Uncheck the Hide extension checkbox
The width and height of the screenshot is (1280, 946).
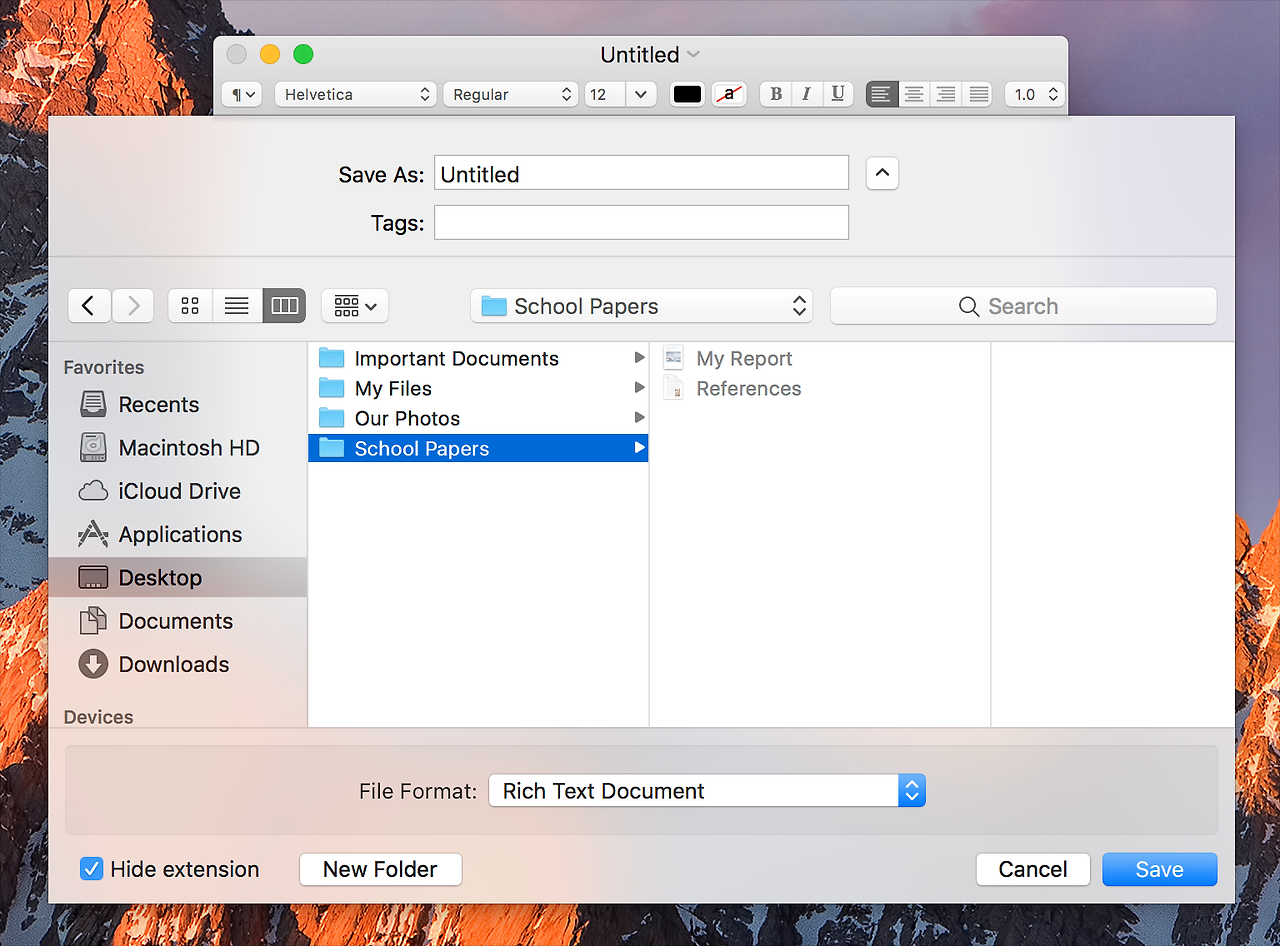tap(92, 869)
